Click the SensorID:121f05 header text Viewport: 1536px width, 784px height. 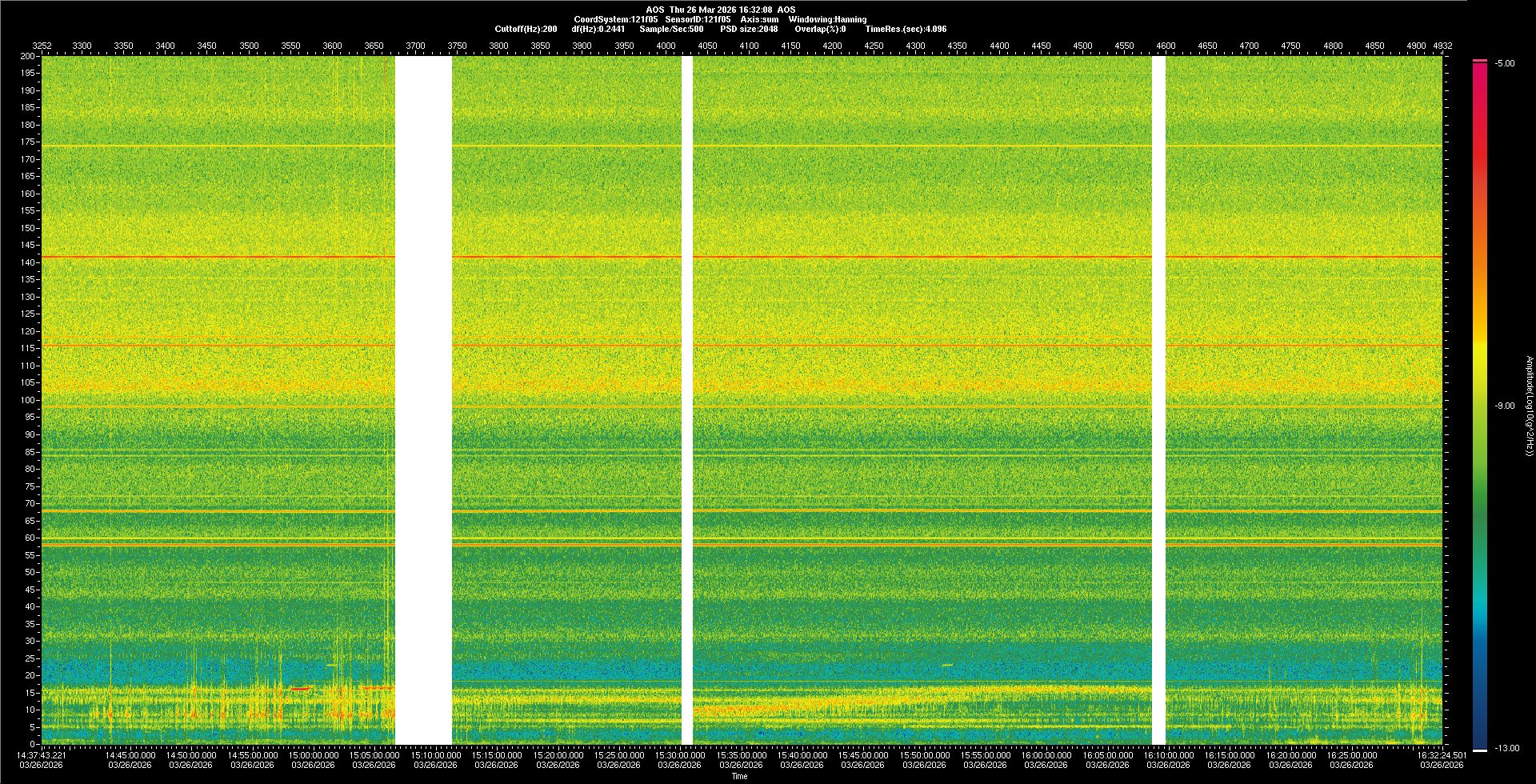click(x=698, y=19)
